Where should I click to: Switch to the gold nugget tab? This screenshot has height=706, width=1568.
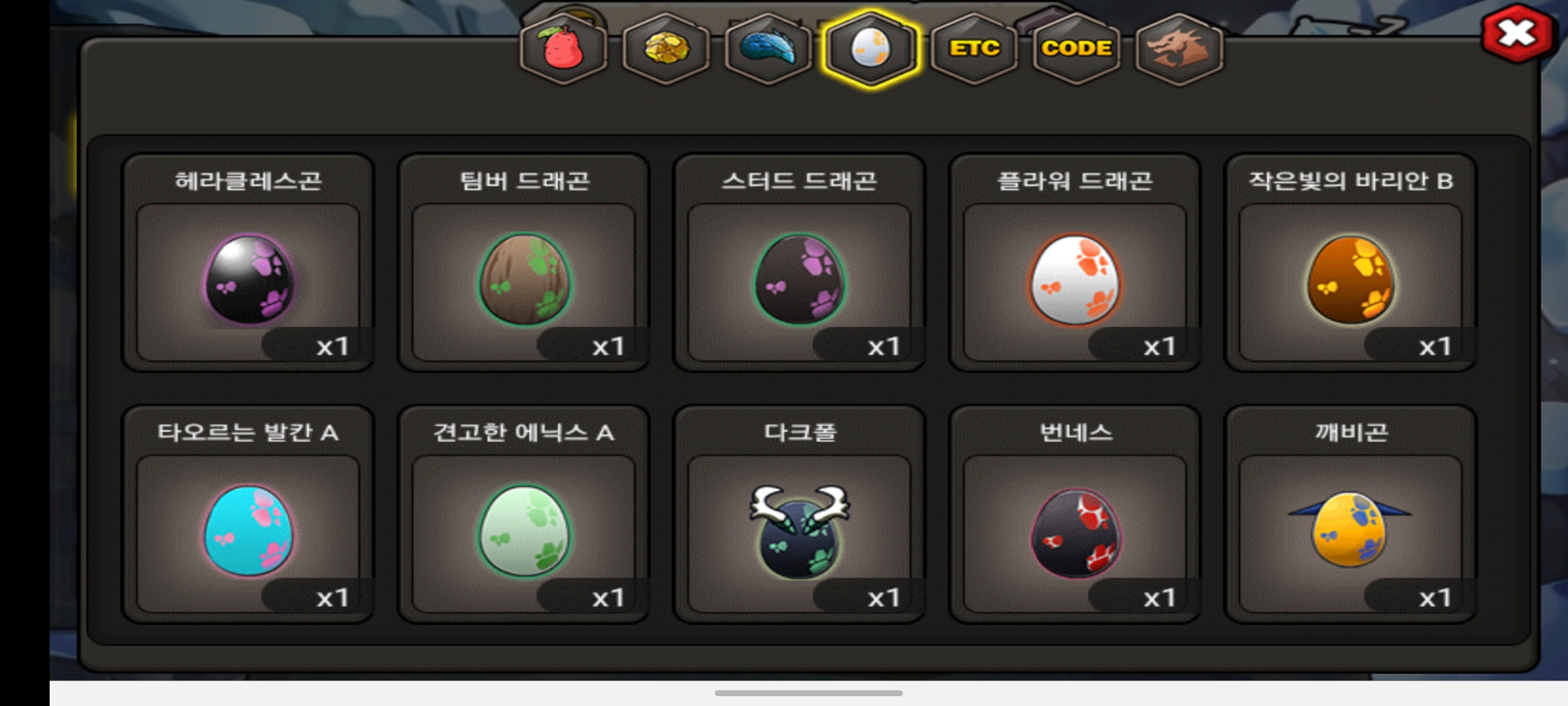pyautogui.click(x=666, y=49)
